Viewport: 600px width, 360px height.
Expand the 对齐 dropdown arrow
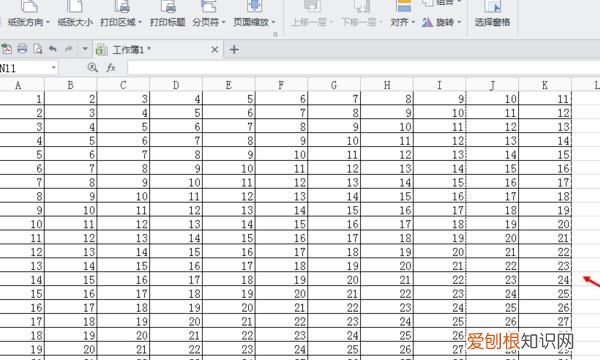pyautogui.click(x=413, y=23)
